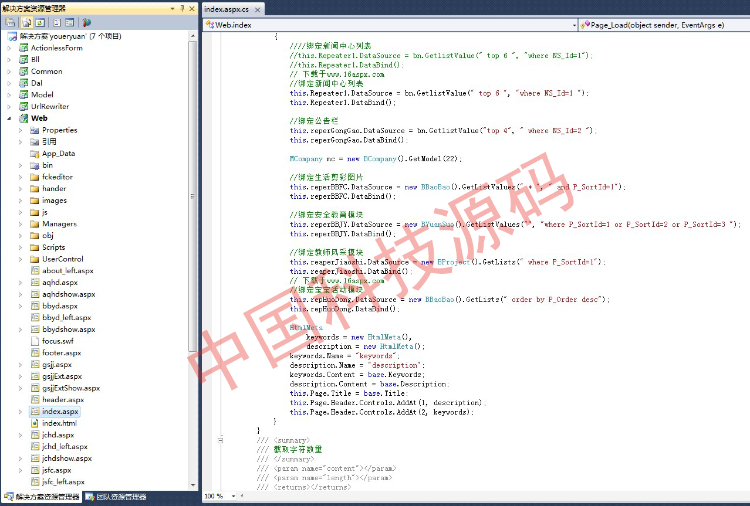This screenshot has height=506, width=750.
Task: Expand the UserControl folder
Action: tap(21, 259)
